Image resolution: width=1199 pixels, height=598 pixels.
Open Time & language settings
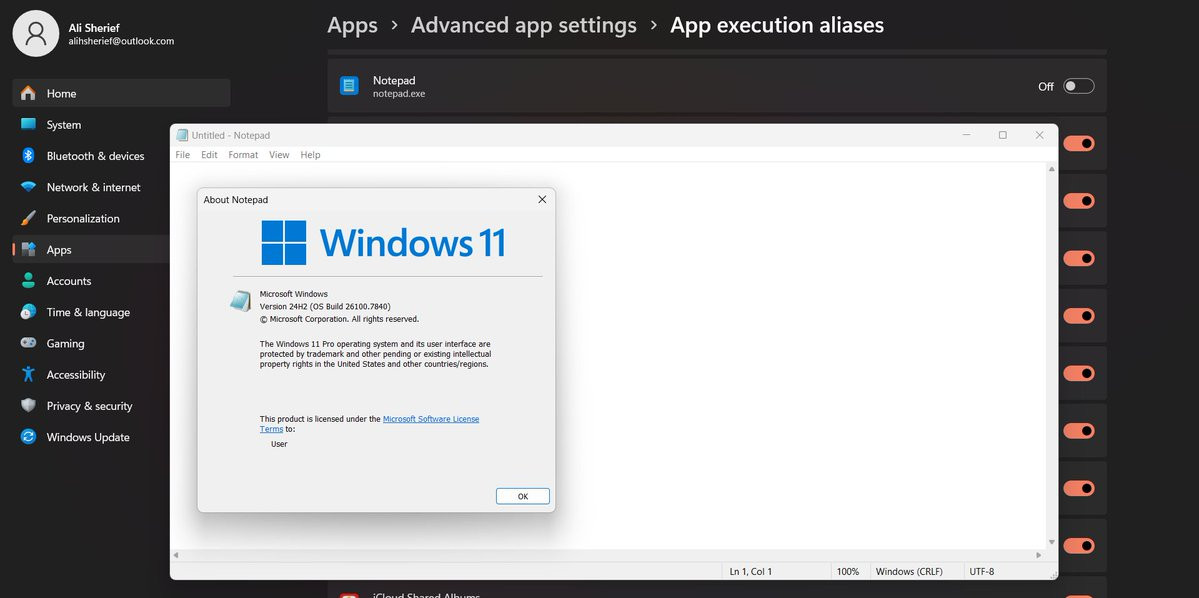pos(90,313)
